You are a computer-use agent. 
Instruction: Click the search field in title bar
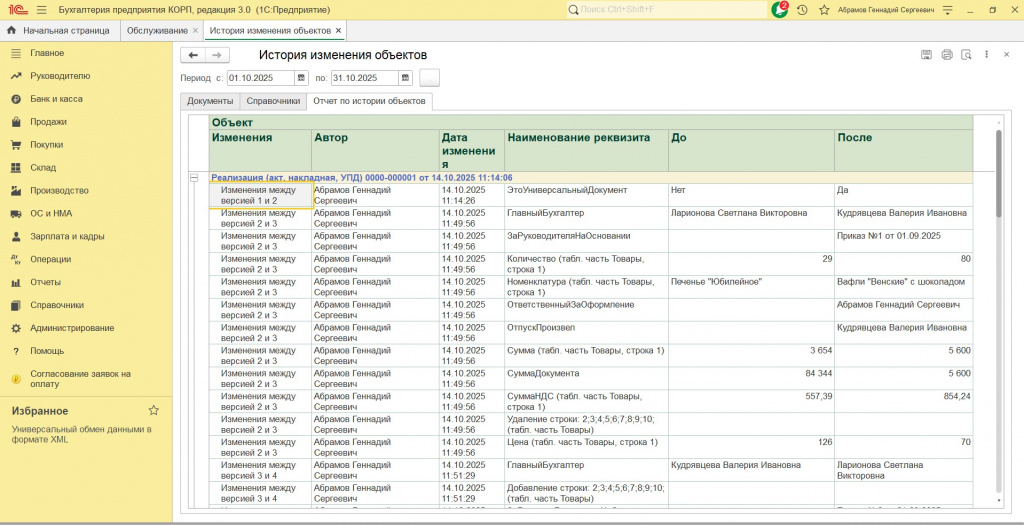pyautogui.click(x=665, y=9)
